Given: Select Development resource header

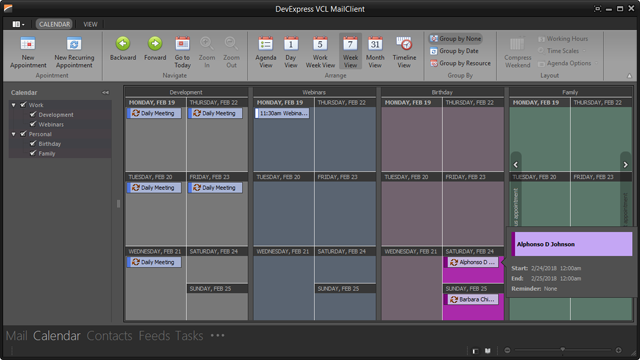Looking at the screenshot, I should click(x=186, y=92).
